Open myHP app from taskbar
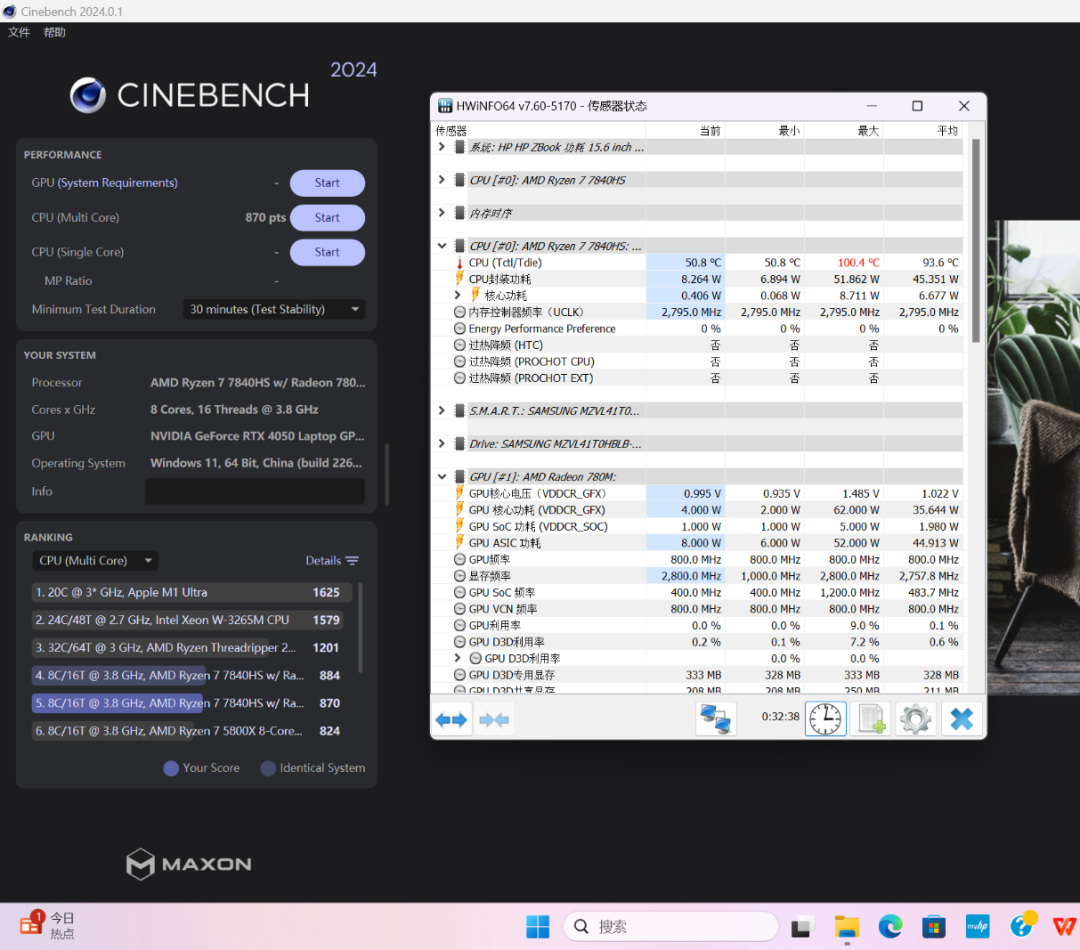Viewport: 1080px width, 950px height. click(977, 927)
